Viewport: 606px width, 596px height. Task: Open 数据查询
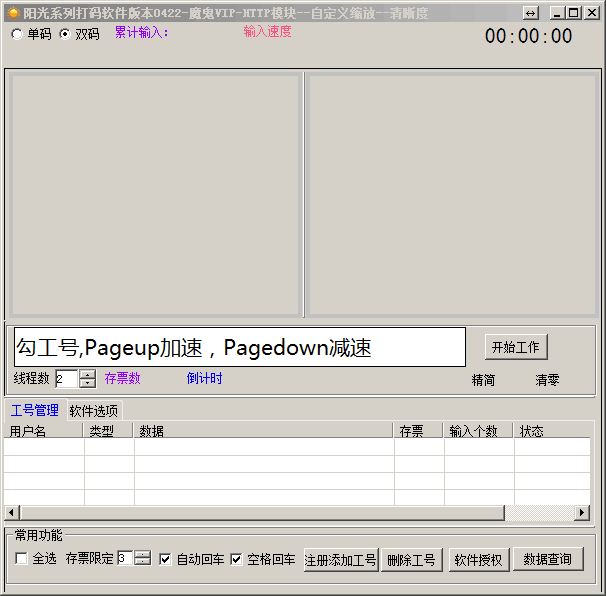[x=548, y=559]
